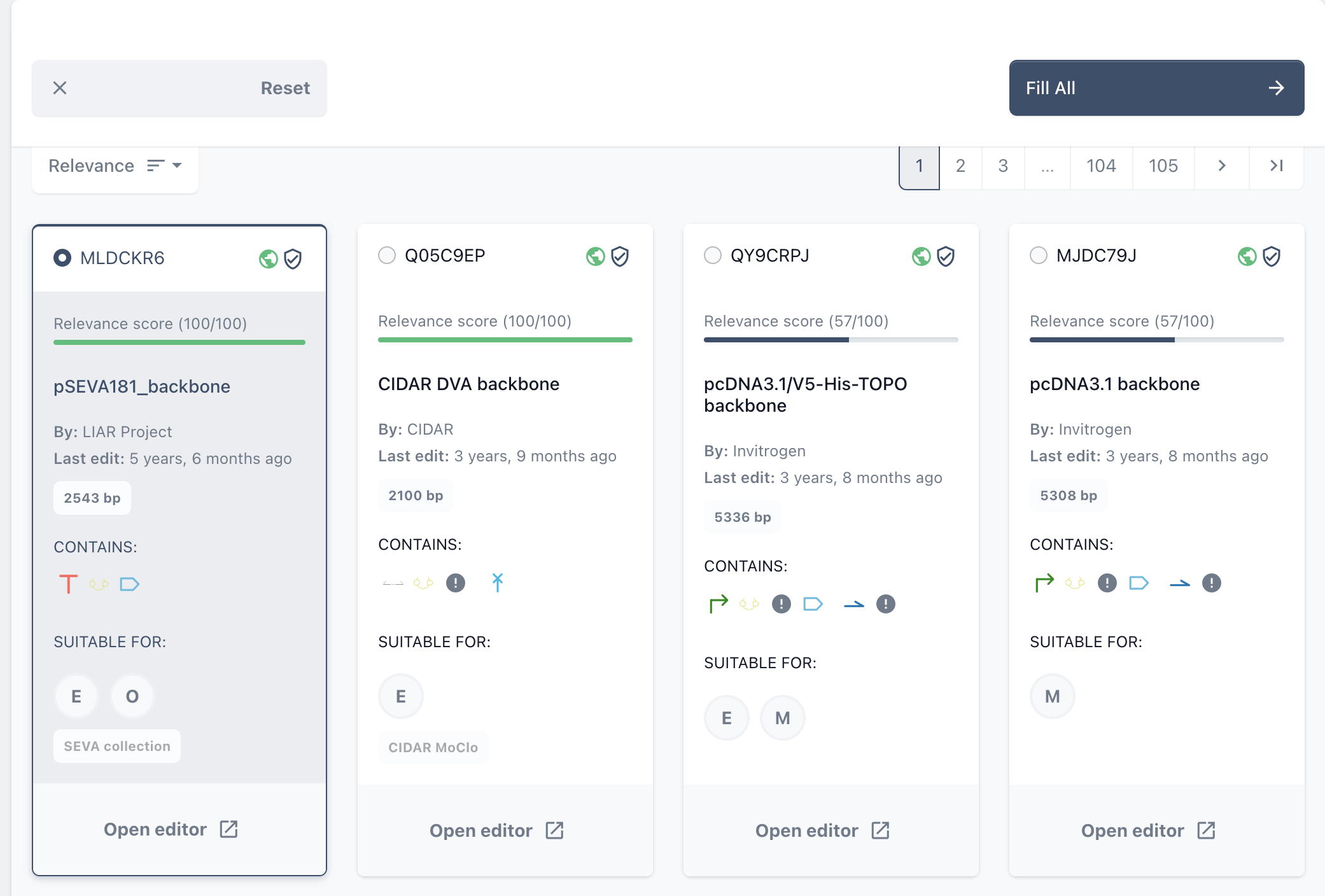Click the globe icon on QY9CRPJ card
This screenshot has width=1325, height=896.
(x=922, y=256)
